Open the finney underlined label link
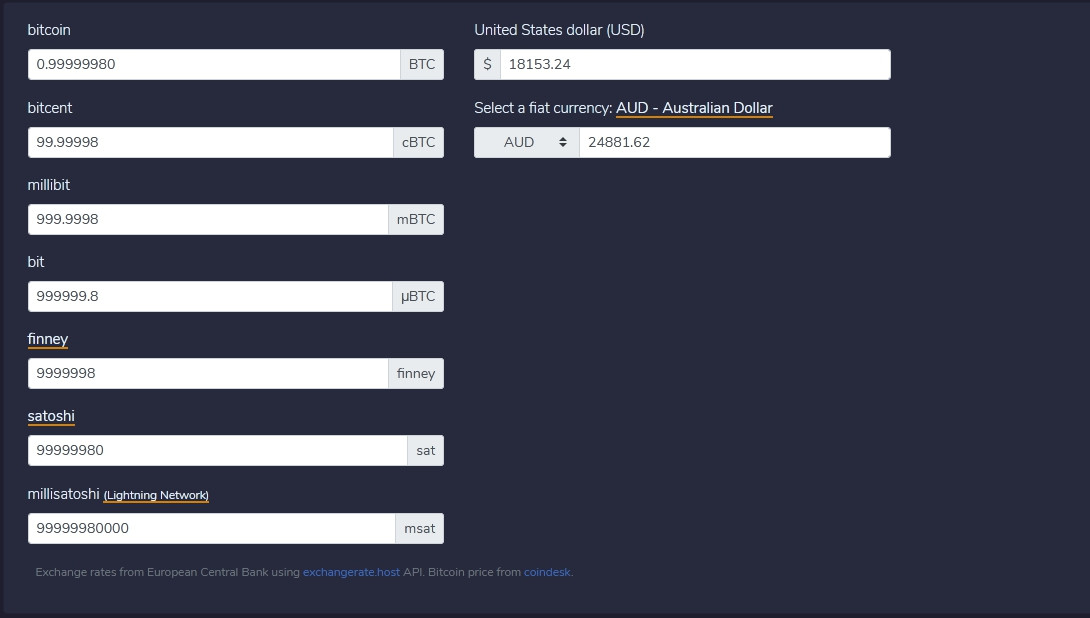The height and width of the screenshot is (618, 1090). coord(48,339)
